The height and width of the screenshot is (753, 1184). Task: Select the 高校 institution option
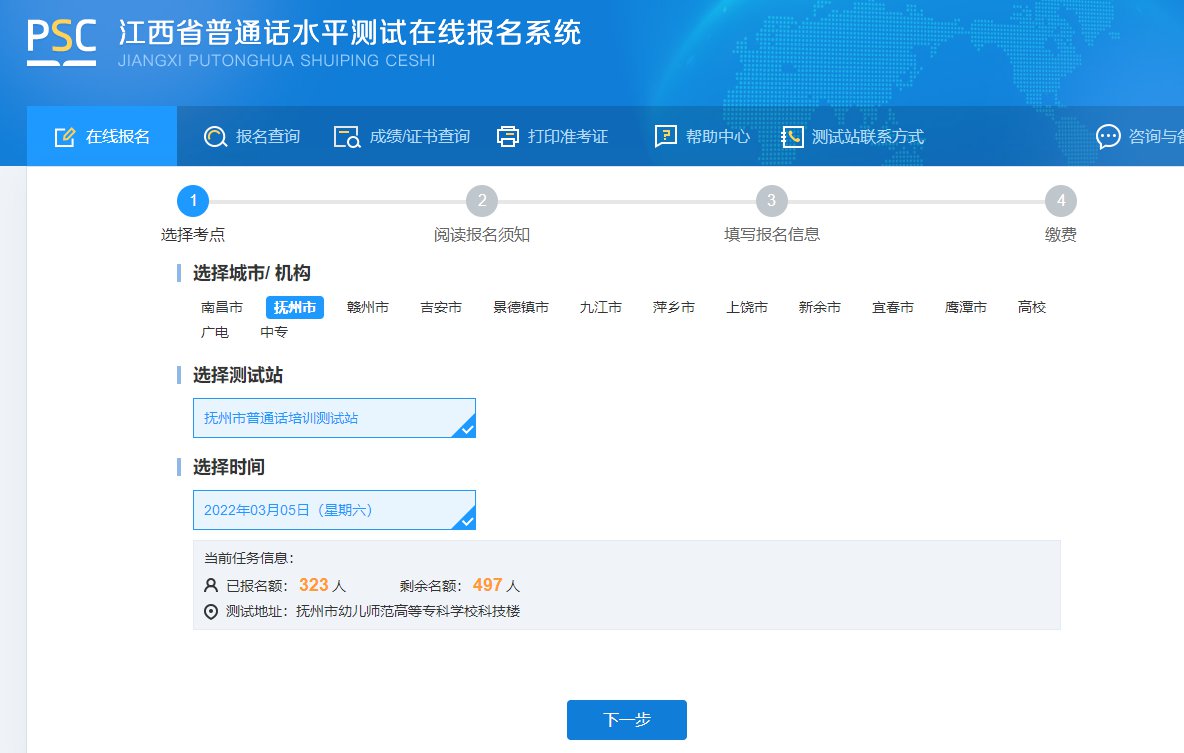click(1031, 307)
